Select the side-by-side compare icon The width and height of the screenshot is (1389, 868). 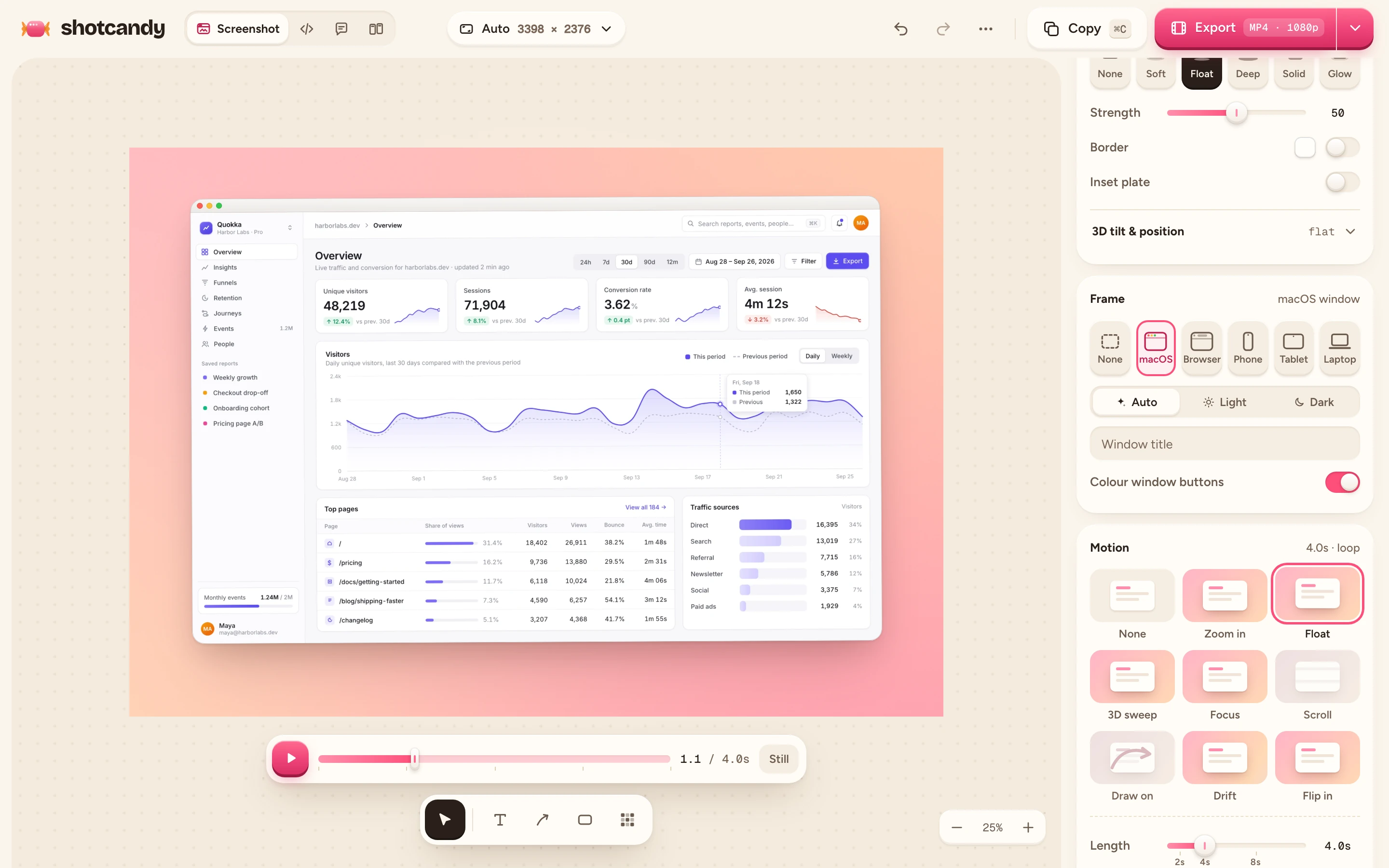coord(376,29)
